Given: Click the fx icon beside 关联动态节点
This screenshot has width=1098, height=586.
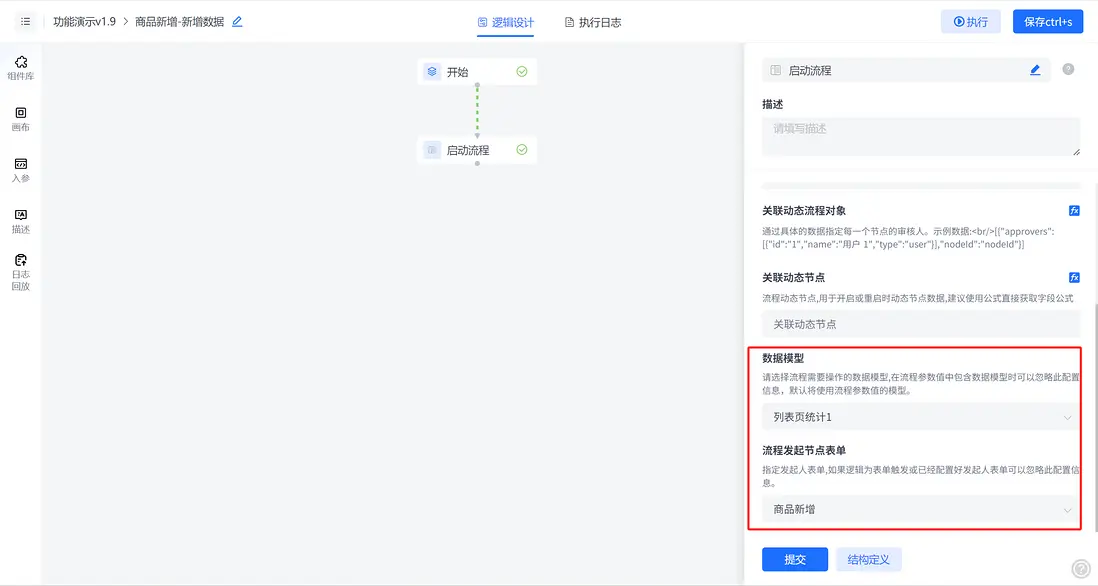Looking at the screenshot, I should [1074, 277].
